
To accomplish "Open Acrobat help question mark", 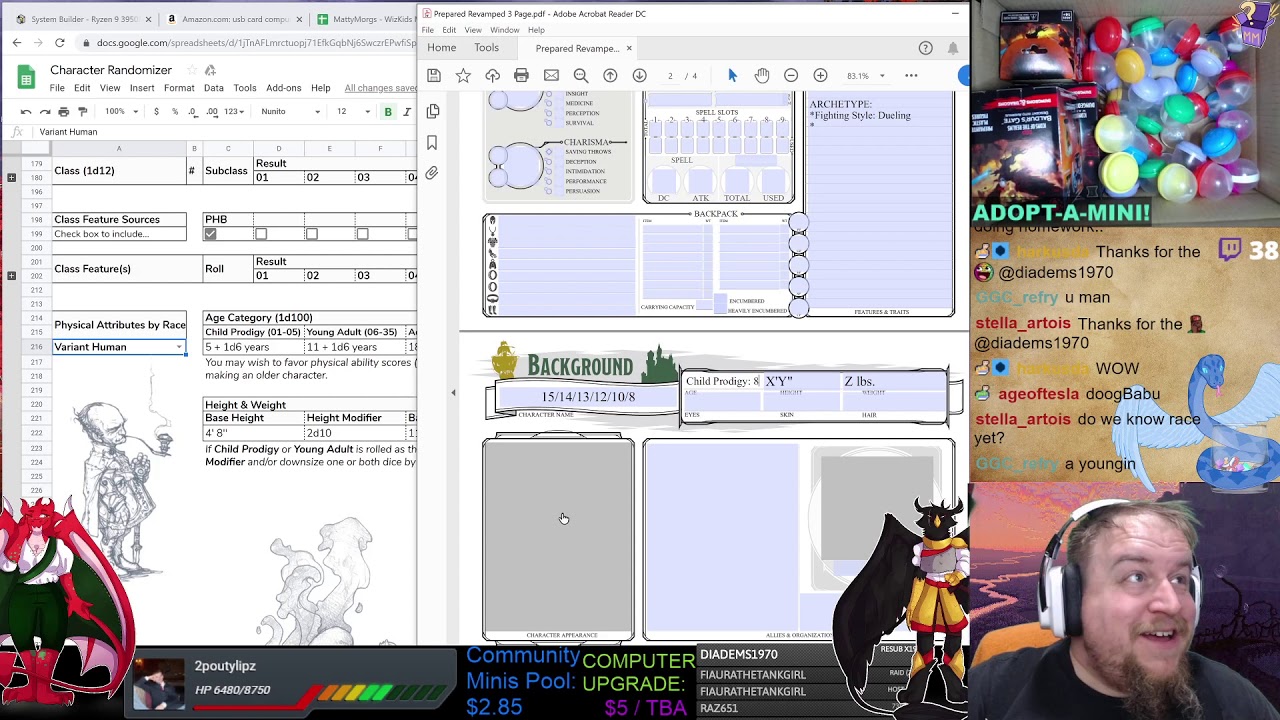I will coord(926,48).
